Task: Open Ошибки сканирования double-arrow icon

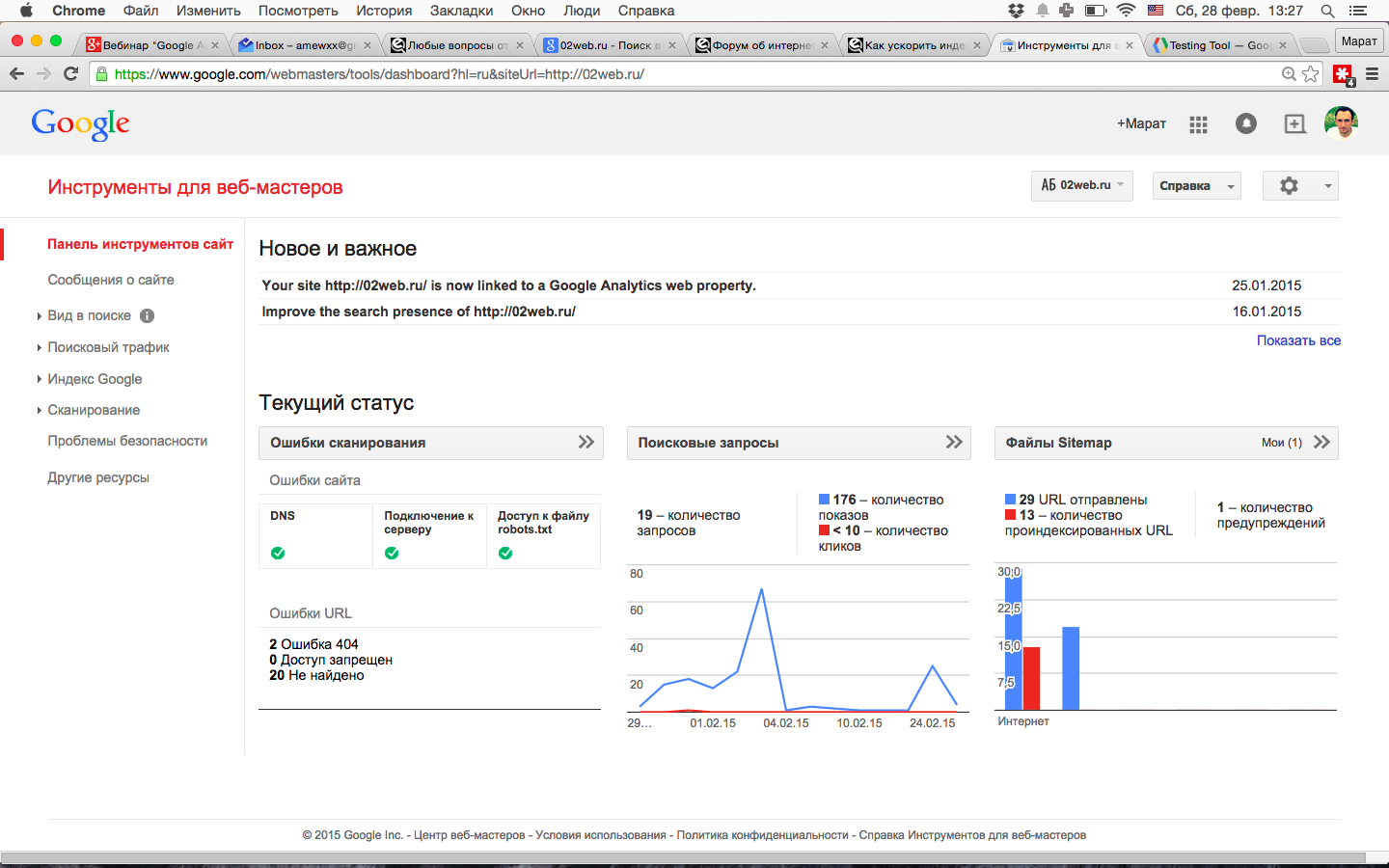Action: 586,443
